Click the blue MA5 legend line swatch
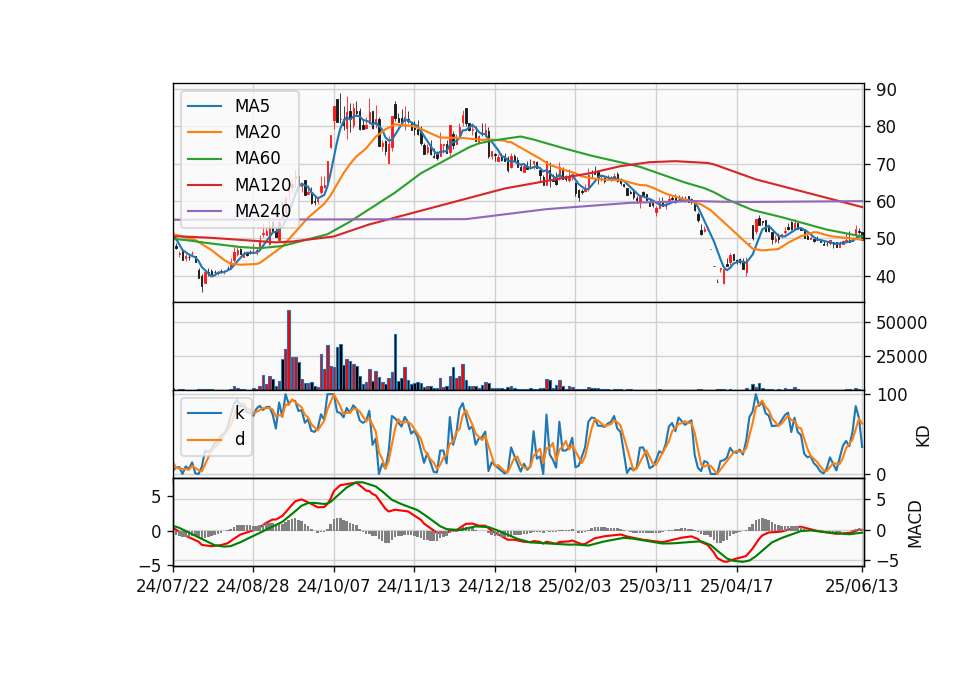The height and width of the screenshot is (690, 960). 204,107
